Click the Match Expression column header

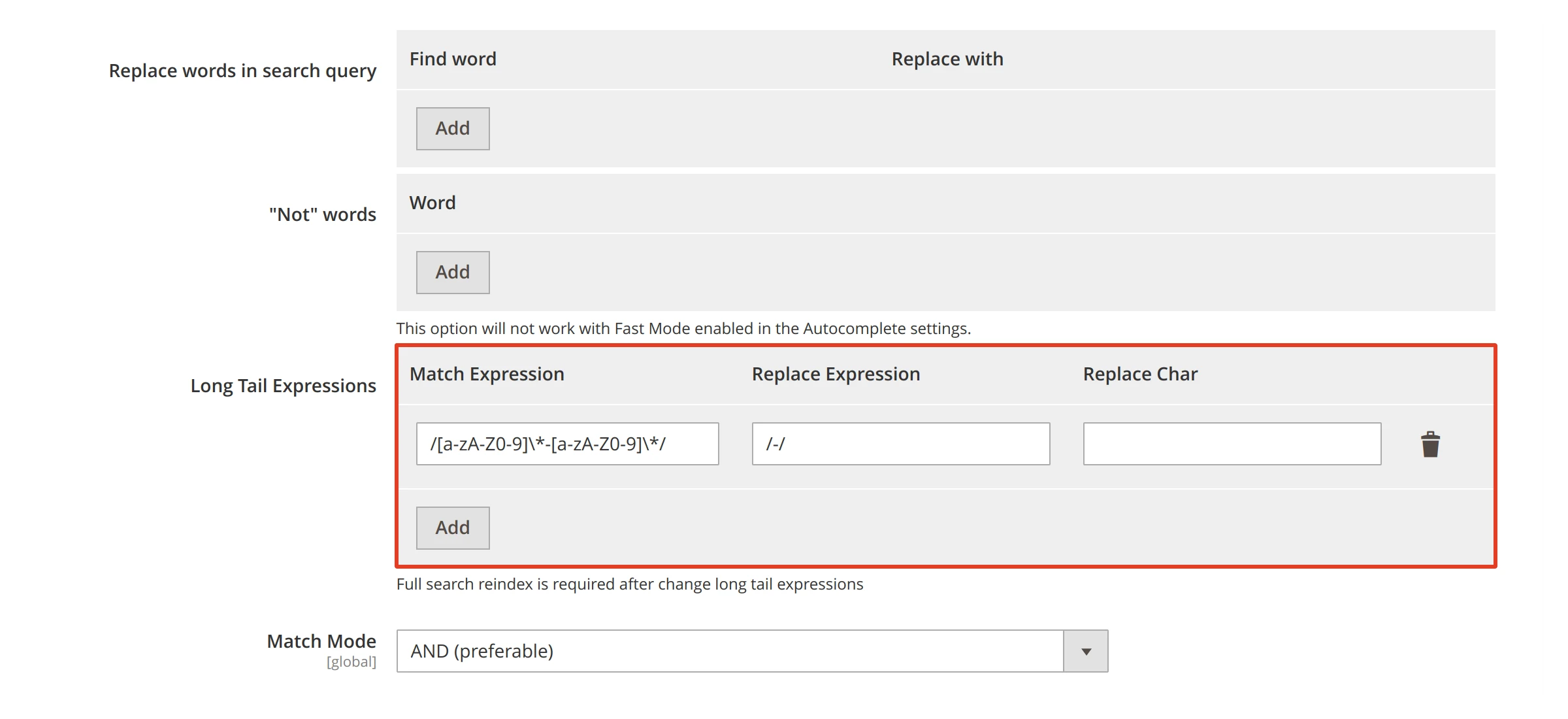pos(487,374)
